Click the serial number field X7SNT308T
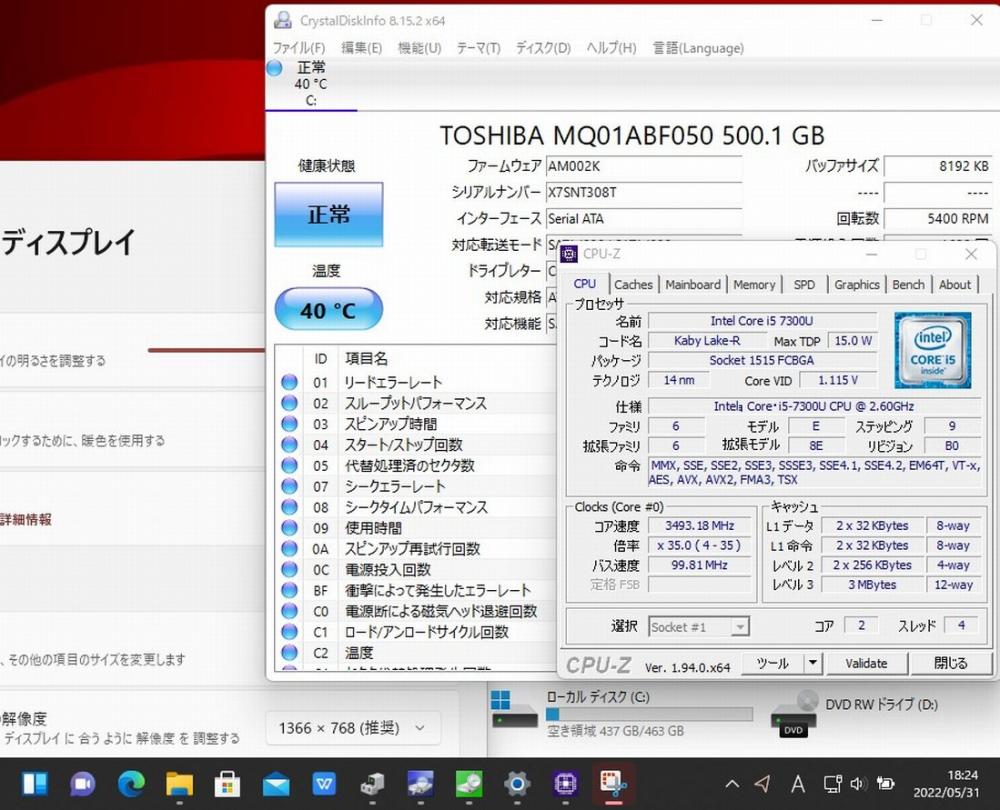The height and width of the screenshot is (810, 1000). [644, 193]
